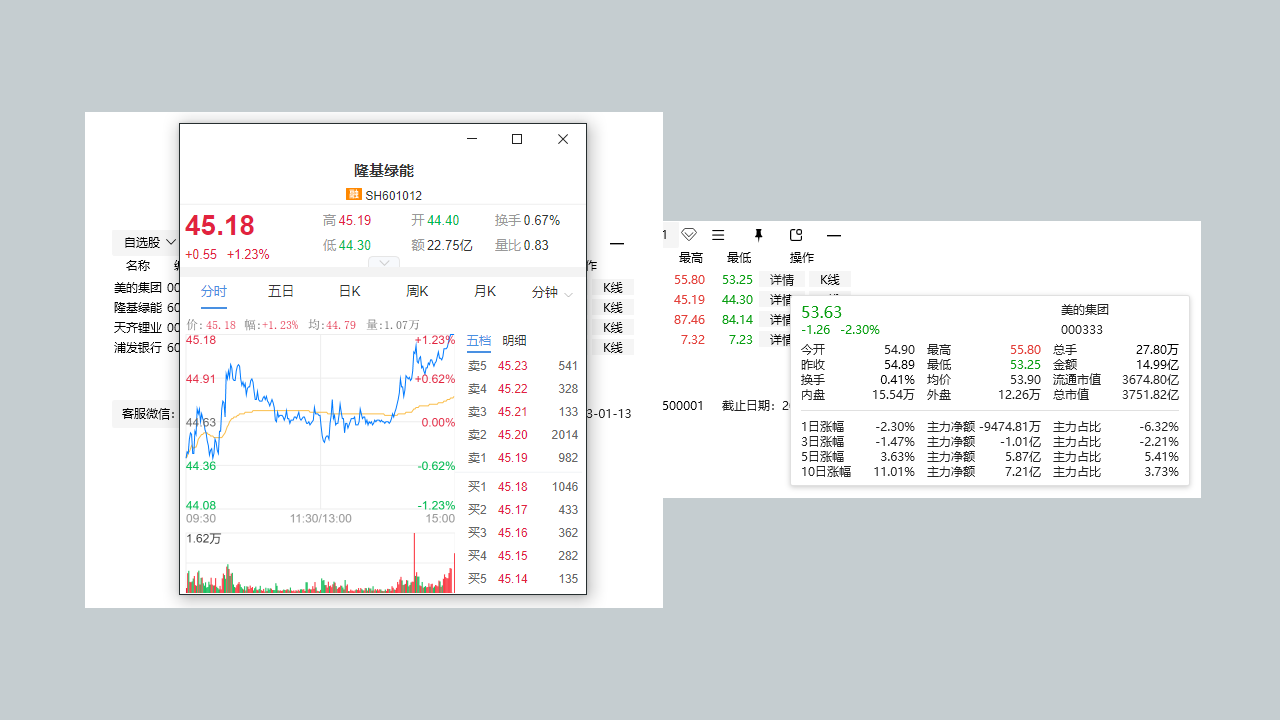Click the pin icon to keep window on top
The height and width of the screenshot is (720, 1280).
point(757,234)
